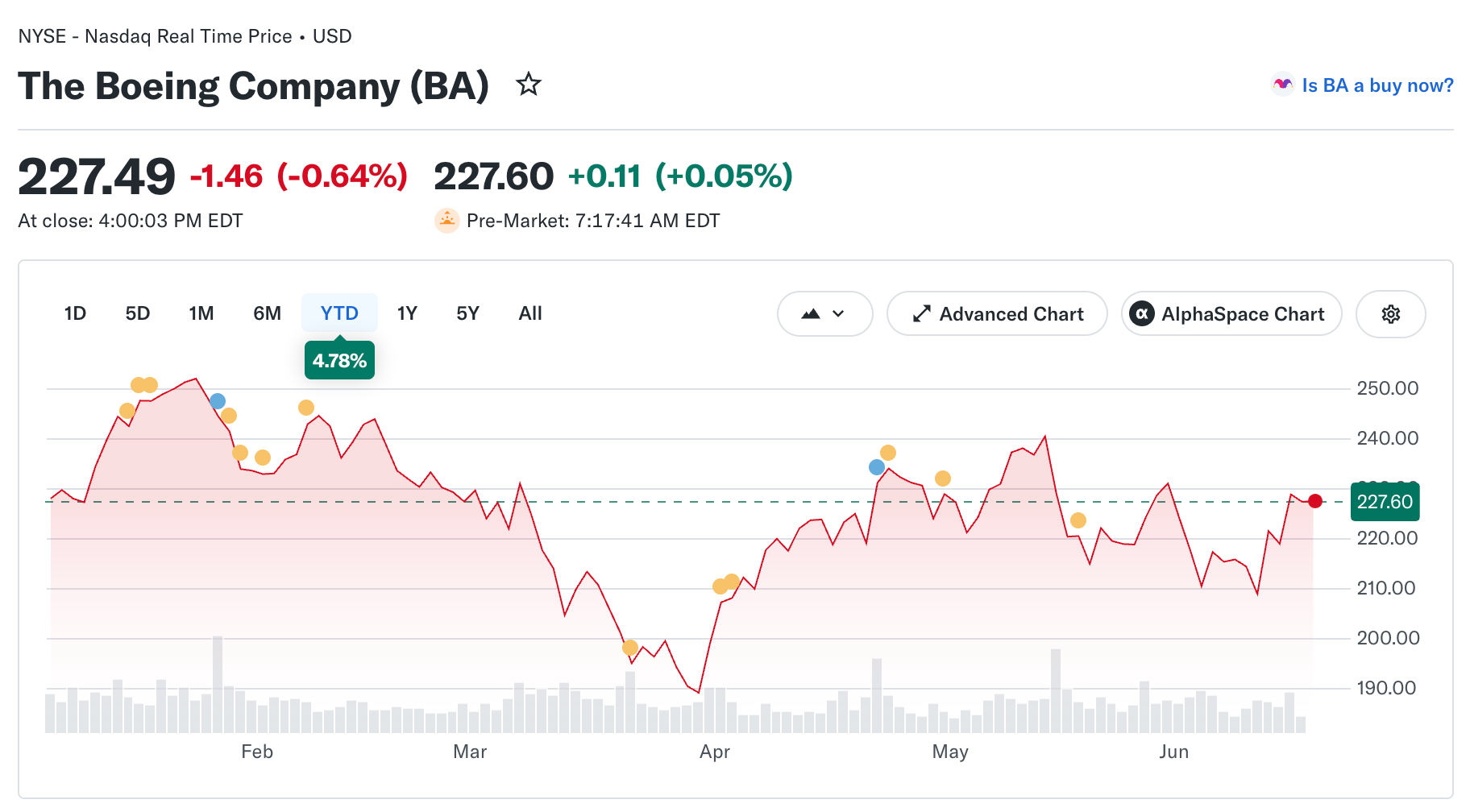The image size is (1470, 812).
Task: Select the YTD range tab
Action: point(339,313)
